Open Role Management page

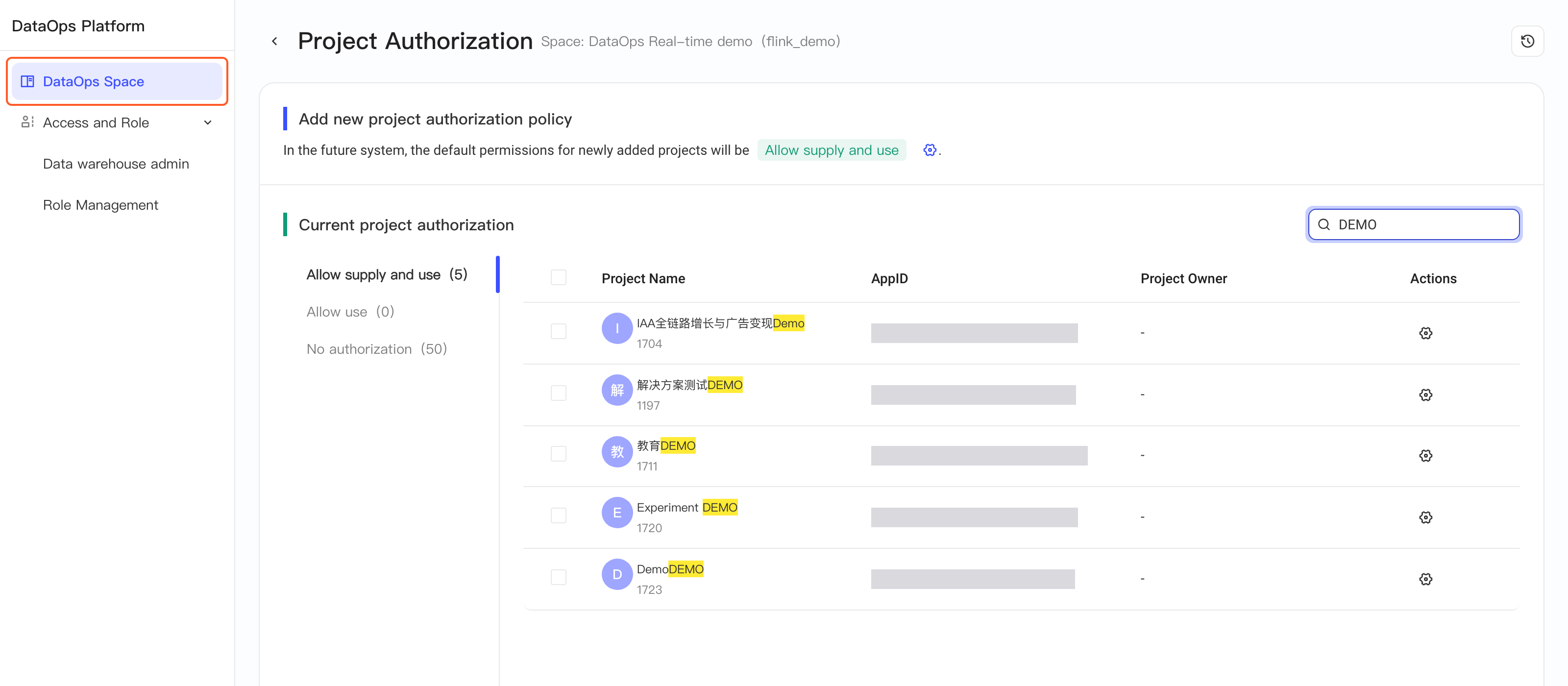100,205
